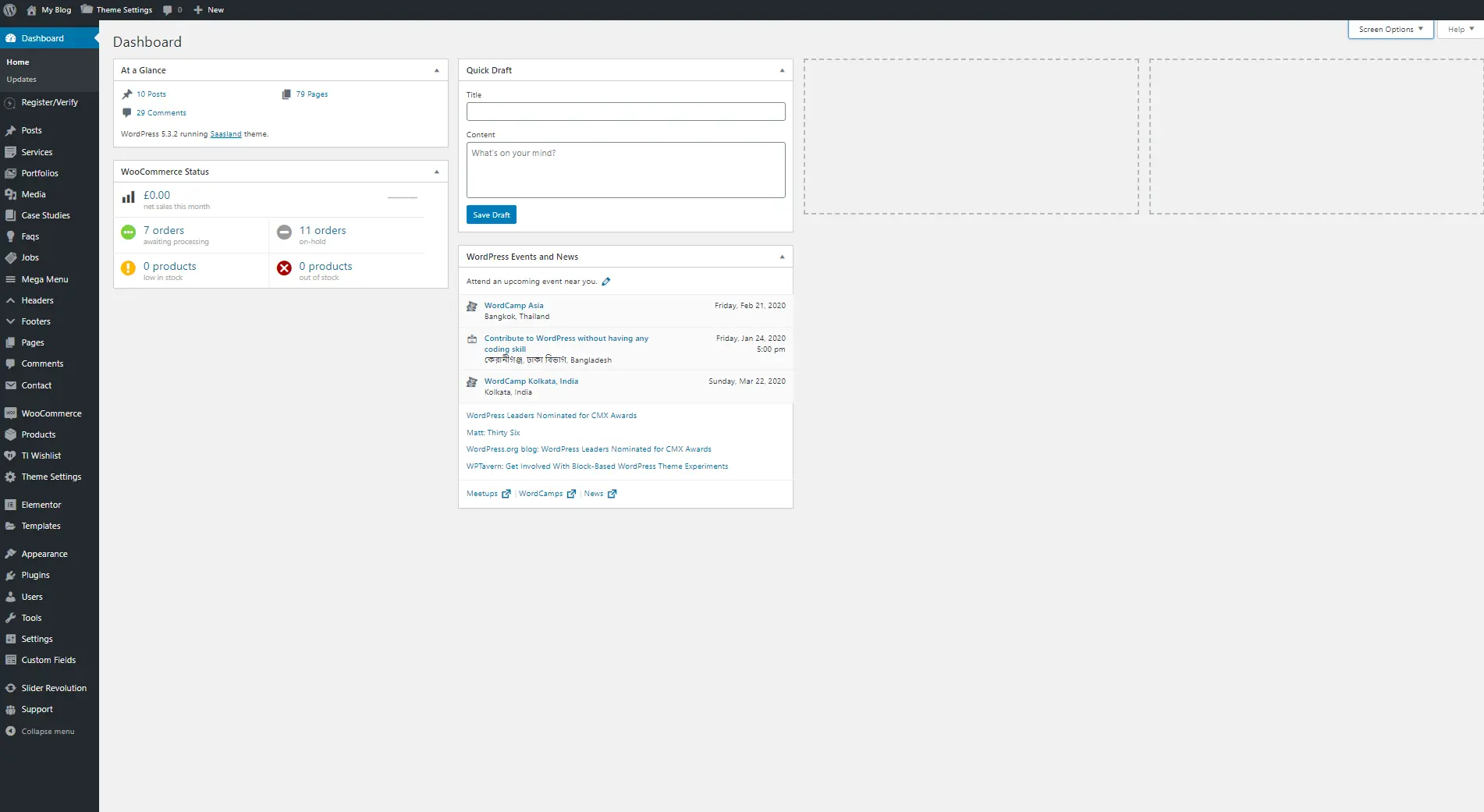Image resolution: width=1484 pixels, height=812 pixels.
Task: Click the Users sidebar icon
Action: [x=10, y=597]
